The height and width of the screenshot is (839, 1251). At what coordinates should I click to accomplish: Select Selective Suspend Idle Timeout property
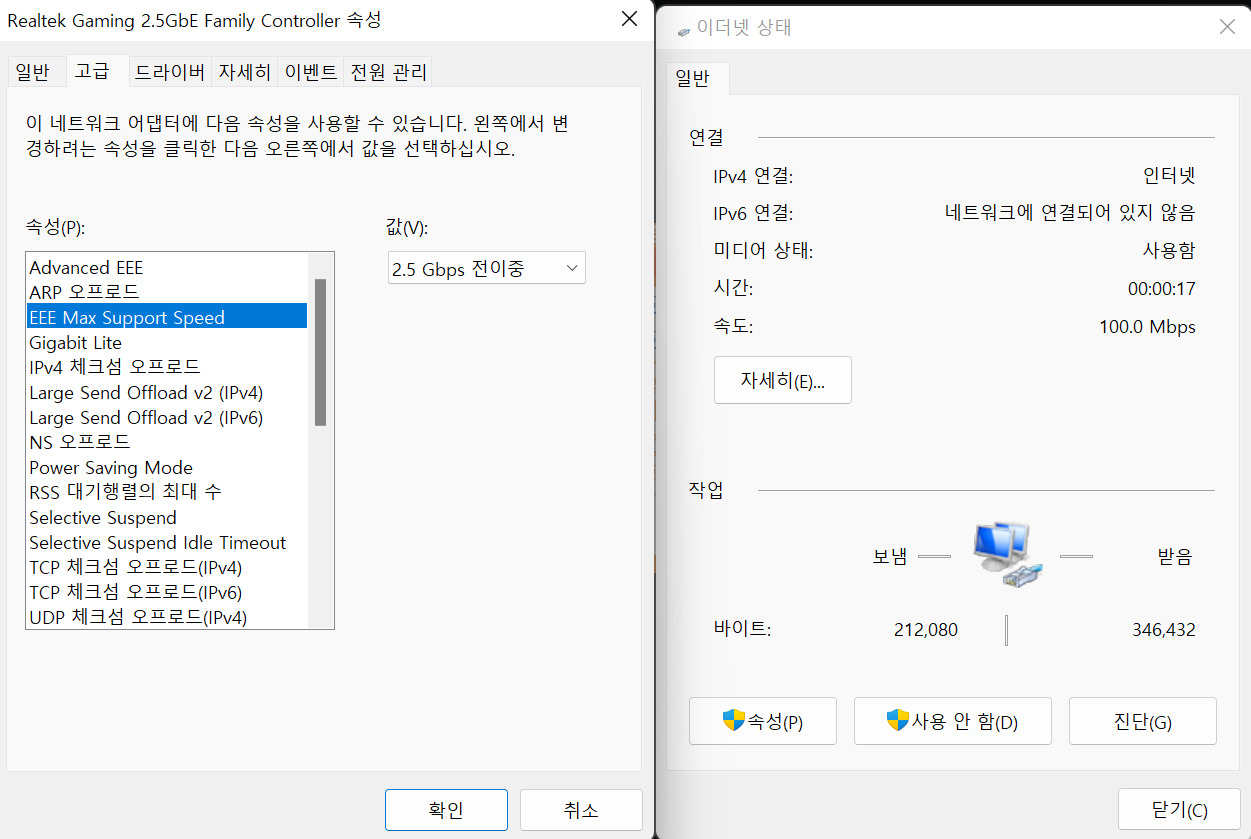tap(157, 543)
